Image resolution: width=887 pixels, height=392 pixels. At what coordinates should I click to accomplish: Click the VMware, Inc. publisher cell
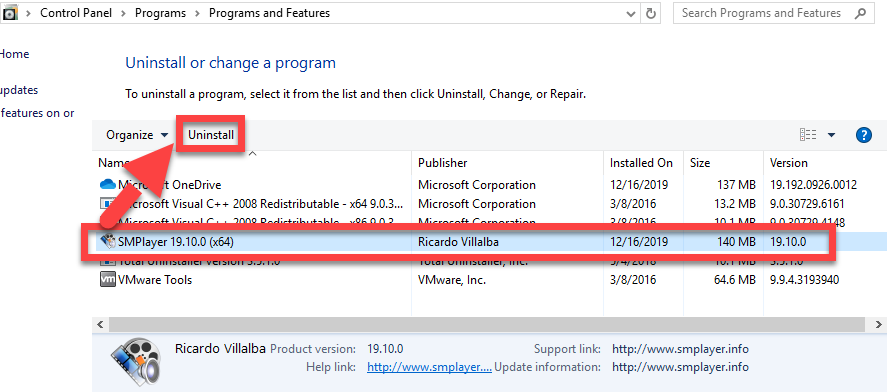click(451, 279)
